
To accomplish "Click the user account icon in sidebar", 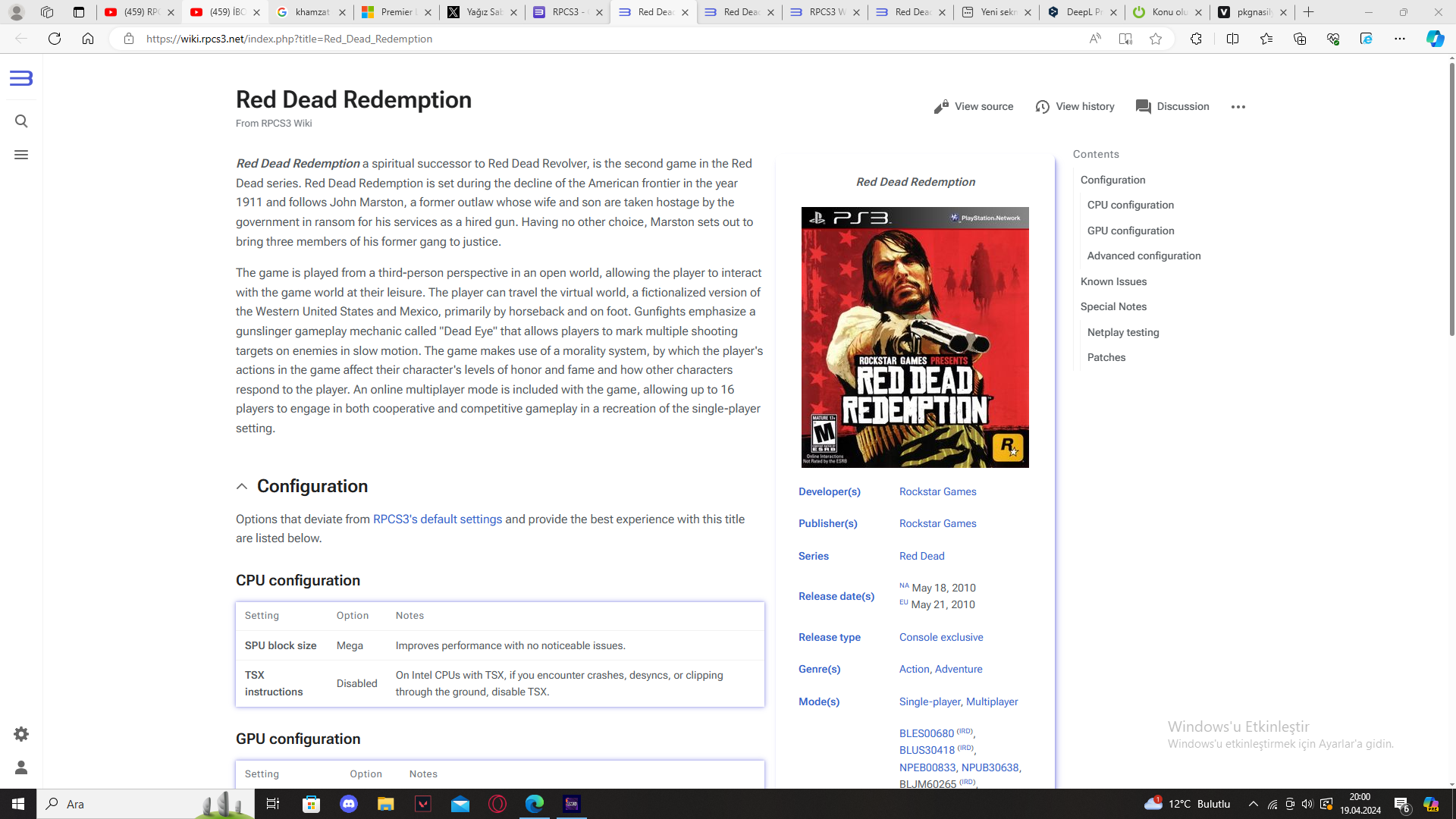I will tap(21, 767).
